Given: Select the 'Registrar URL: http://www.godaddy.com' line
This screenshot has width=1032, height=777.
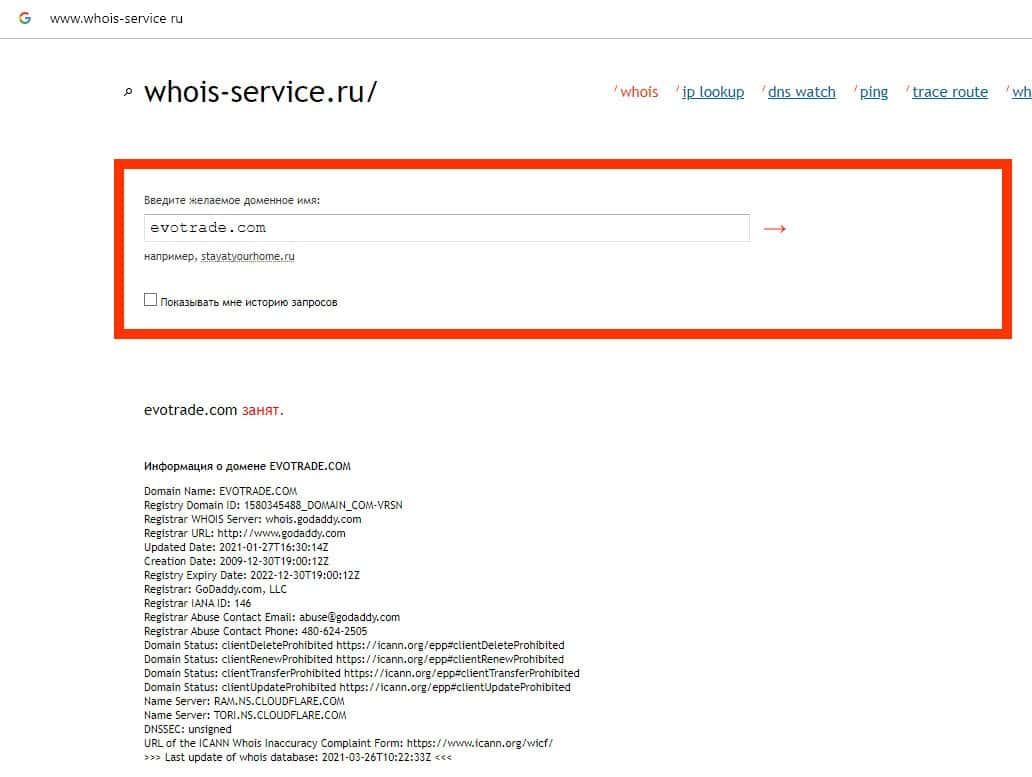Looking at the screenshot, I should coord(245,533).
